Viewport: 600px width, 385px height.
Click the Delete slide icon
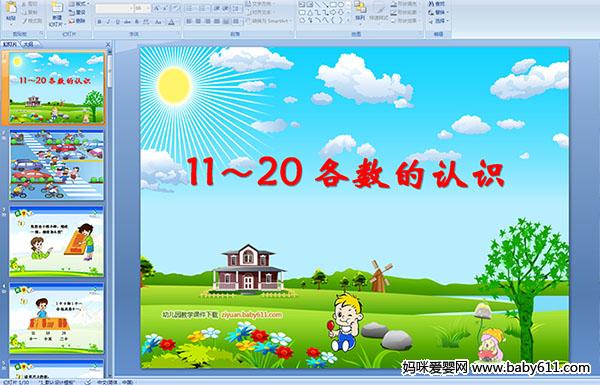point(72,21)
